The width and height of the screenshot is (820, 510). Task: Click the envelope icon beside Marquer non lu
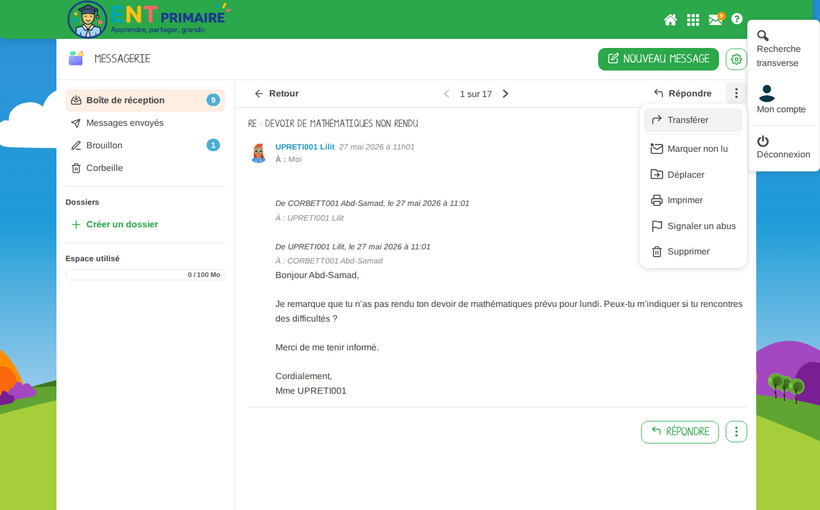[x=656, y=149]
